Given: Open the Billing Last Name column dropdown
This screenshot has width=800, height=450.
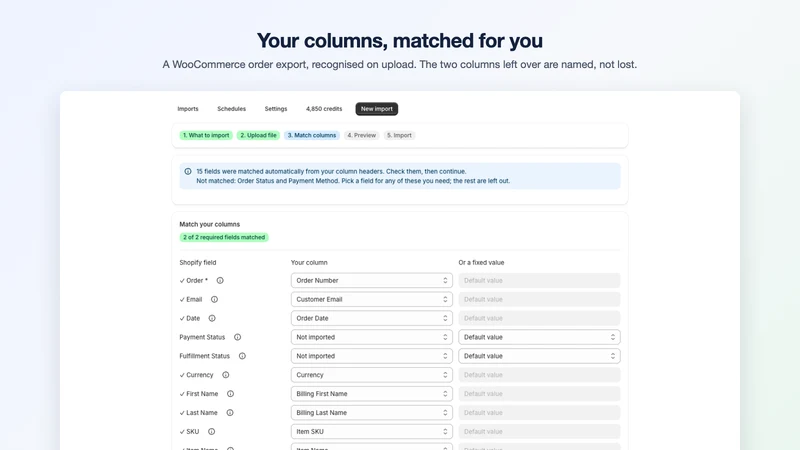Looking at the screenshot, I should [x=371, y=413].
